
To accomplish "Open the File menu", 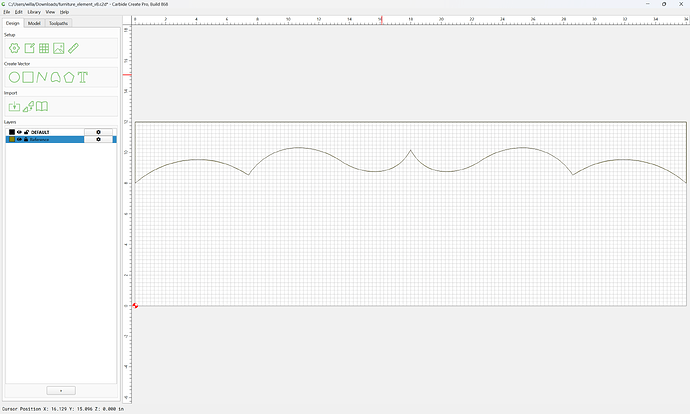I will coord(7,12).
